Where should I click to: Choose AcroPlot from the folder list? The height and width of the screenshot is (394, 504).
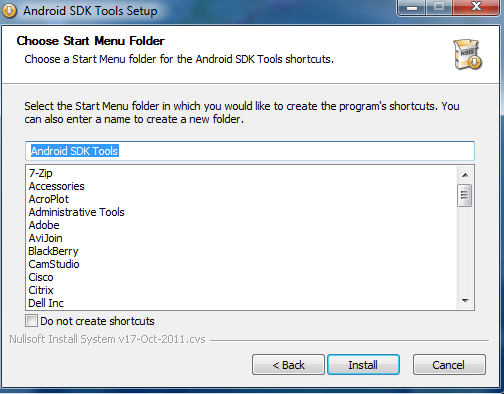coord(49,199)
